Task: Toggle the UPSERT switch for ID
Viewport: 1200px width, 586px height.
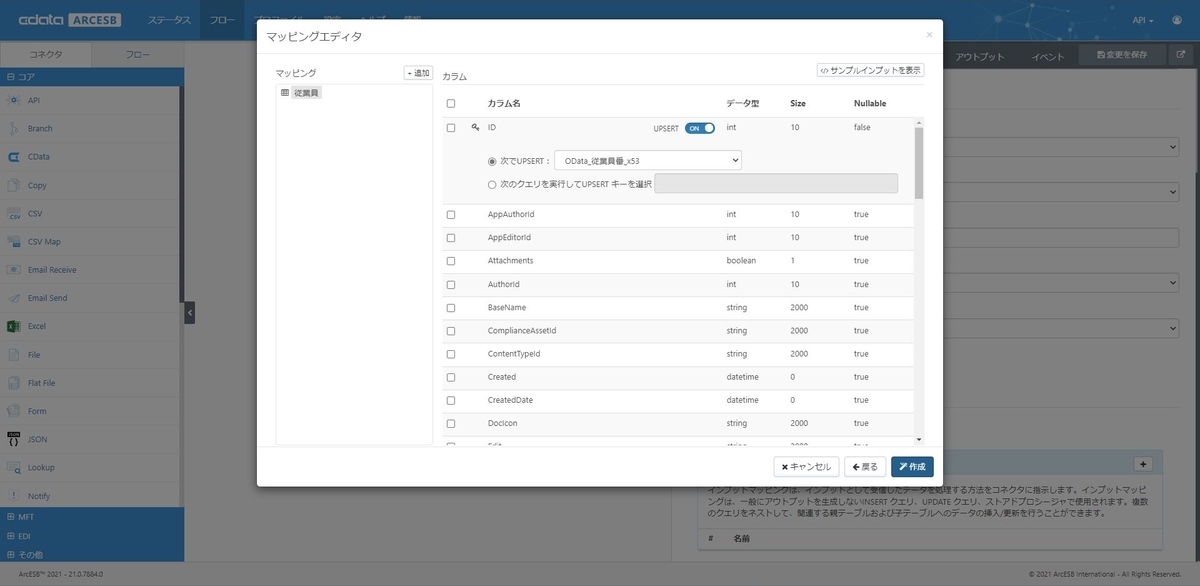Action: (x=700, y=128)
